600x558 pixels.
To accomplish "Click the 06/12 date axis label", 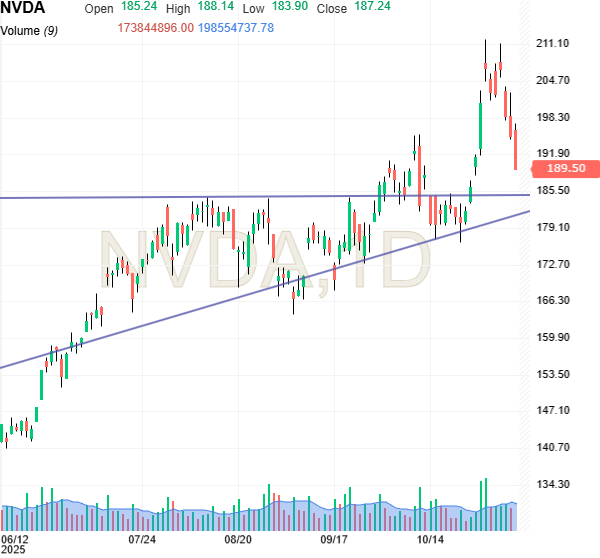I will (x=15, y=538).
